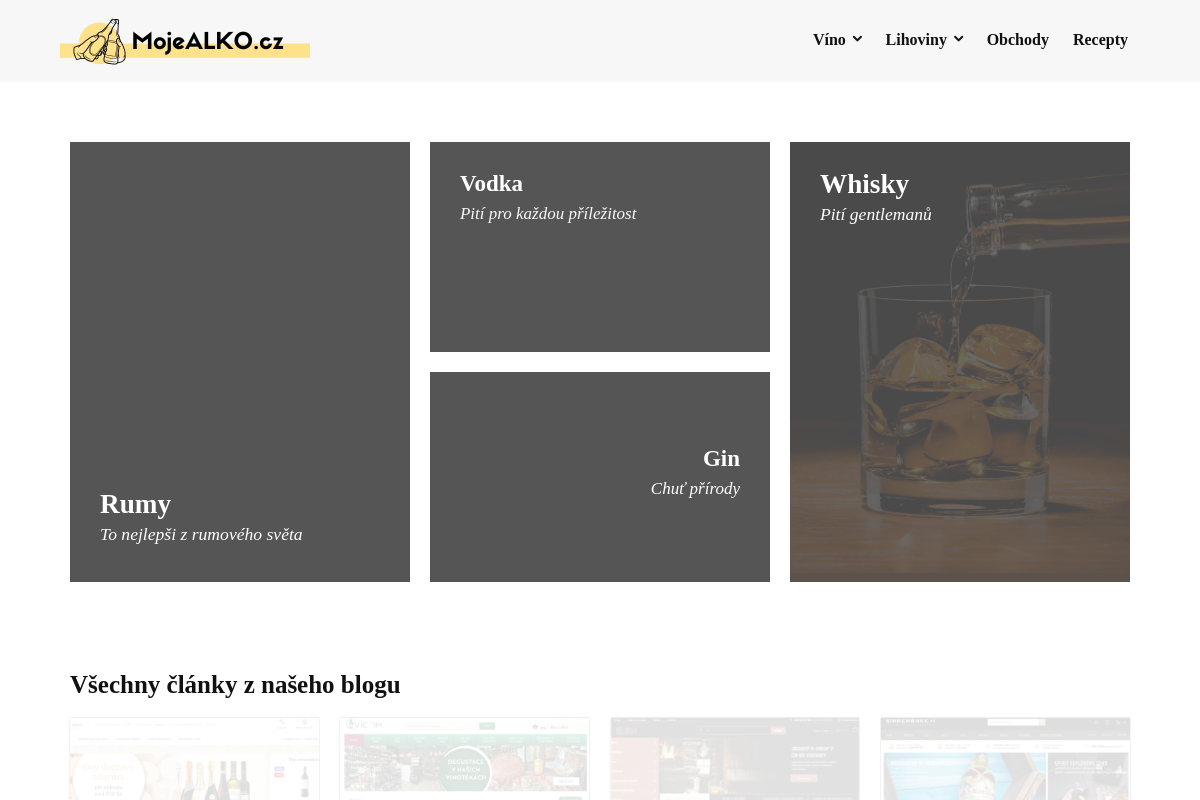This screenshot has width=1200, height=800.
Task: Open the Lihoviny menu item
Action: point(916,40)
